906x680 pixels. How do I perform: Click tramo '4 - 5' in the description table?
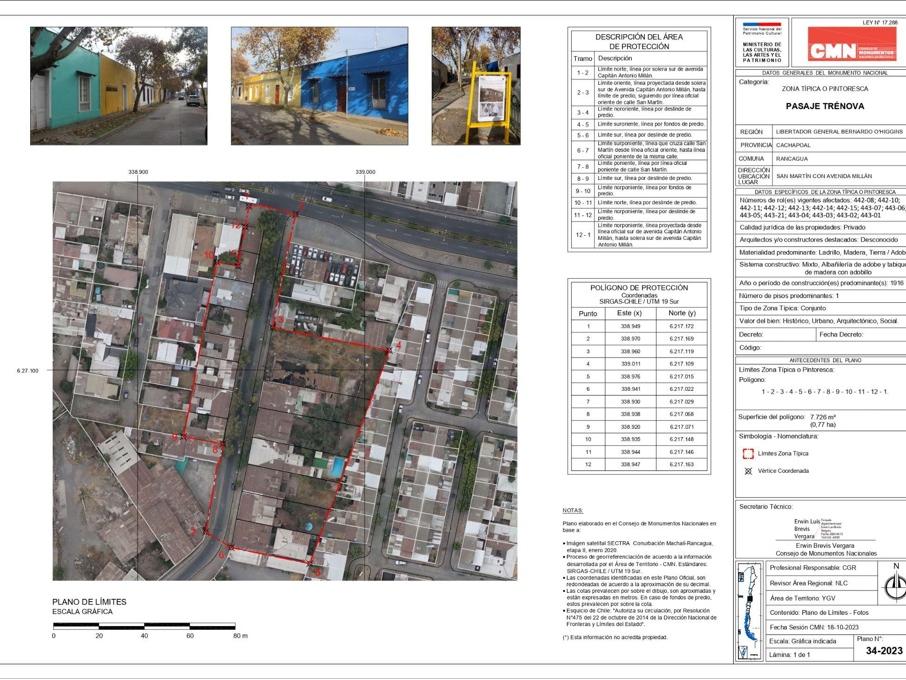click(x=582, y=124)
